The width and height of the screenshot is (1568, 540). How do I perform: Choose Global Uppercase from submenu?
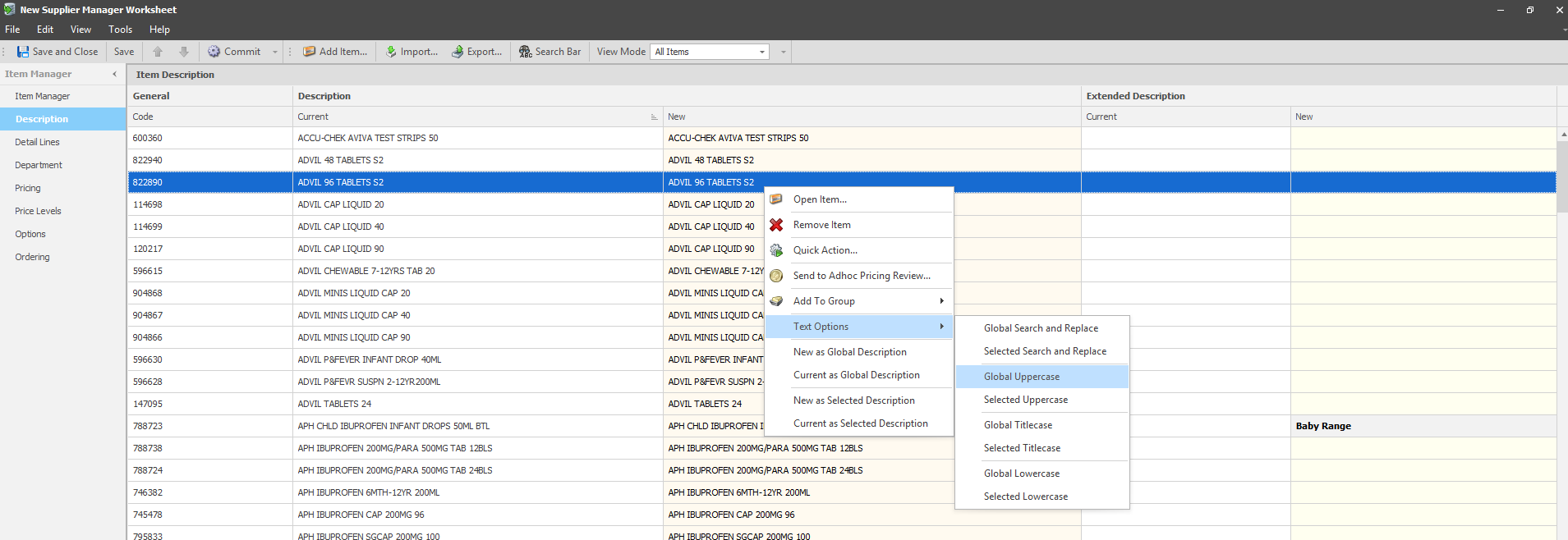pyautogui.click(x=1042, y=377)
